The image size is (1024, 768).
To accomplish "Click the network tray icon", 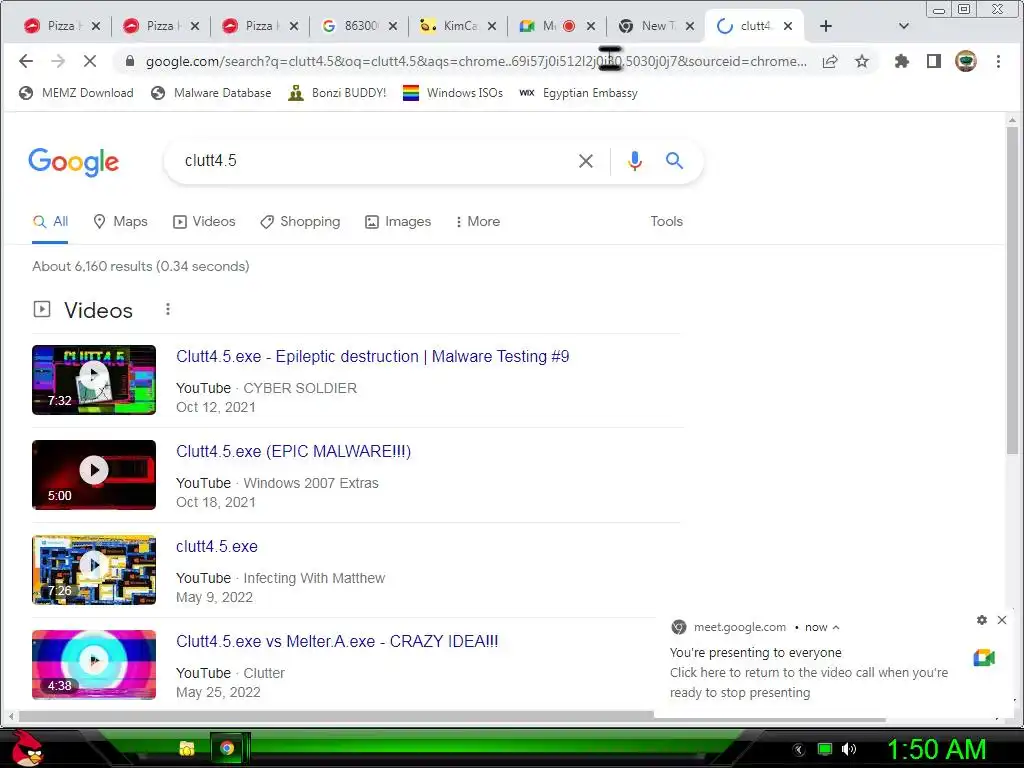I will coord(825,749).
